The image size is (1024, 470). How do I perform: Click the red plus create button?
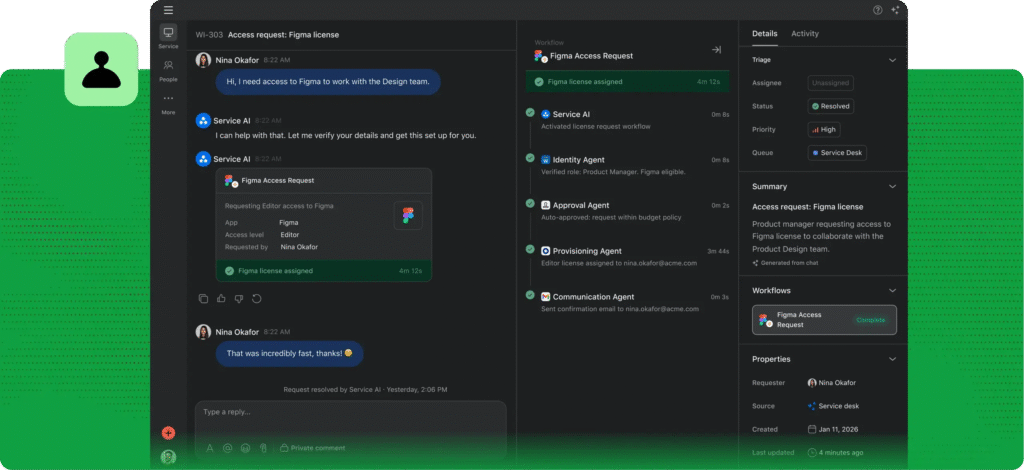pos(168,433)
